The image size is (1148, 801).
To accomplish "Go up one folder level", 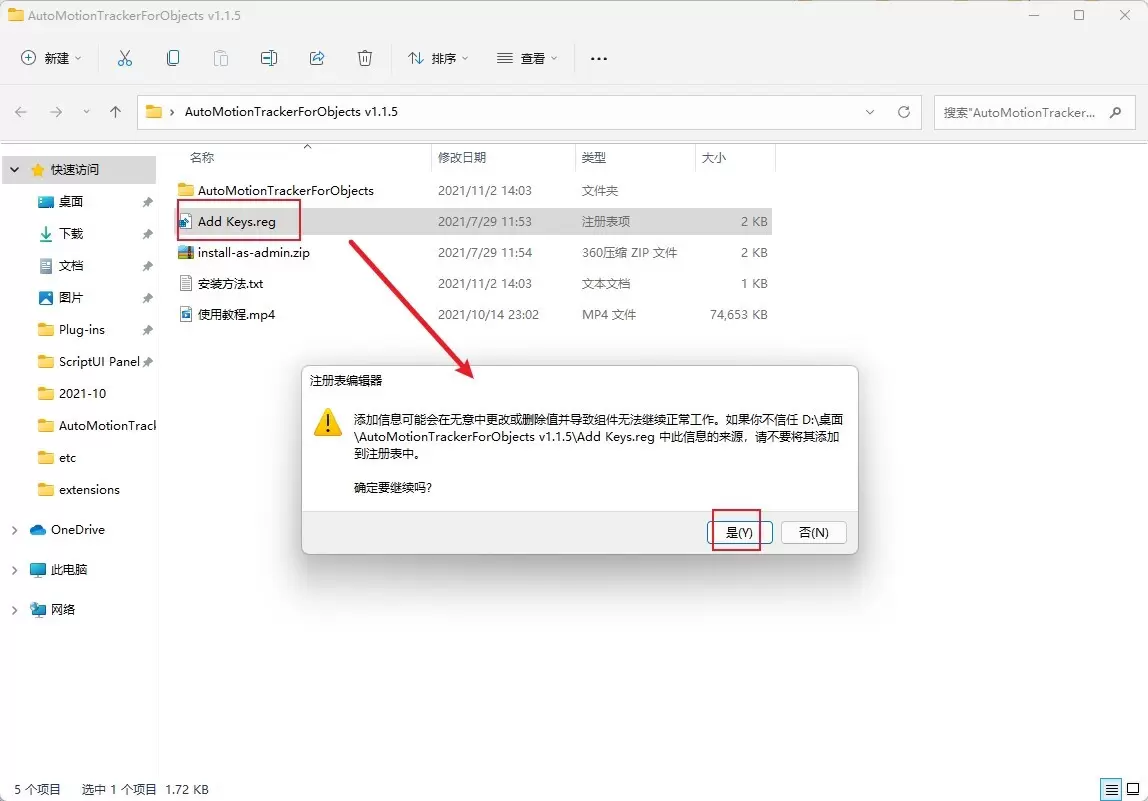I will pos(115,112).
